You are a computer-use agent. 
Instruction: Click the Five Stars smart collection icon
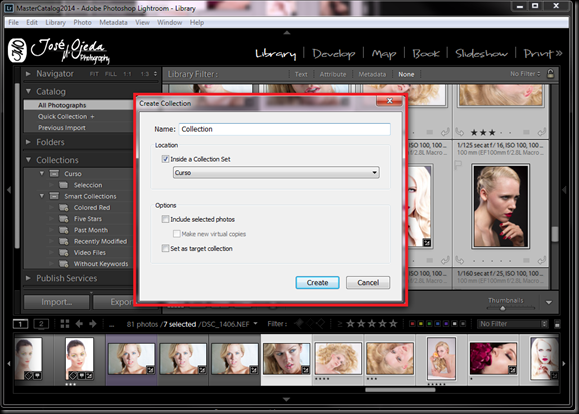[64, 219]
